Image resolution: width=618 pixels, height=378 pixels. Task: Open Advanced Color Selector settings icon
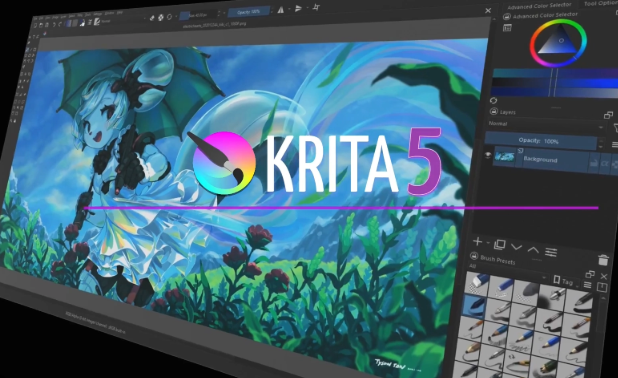pyautogui.click(x=507, y=28)
